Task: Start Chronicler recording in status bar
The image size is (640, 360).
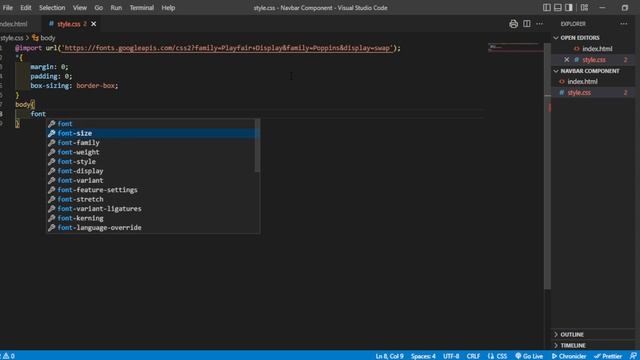Action: [x=569, y=356]
